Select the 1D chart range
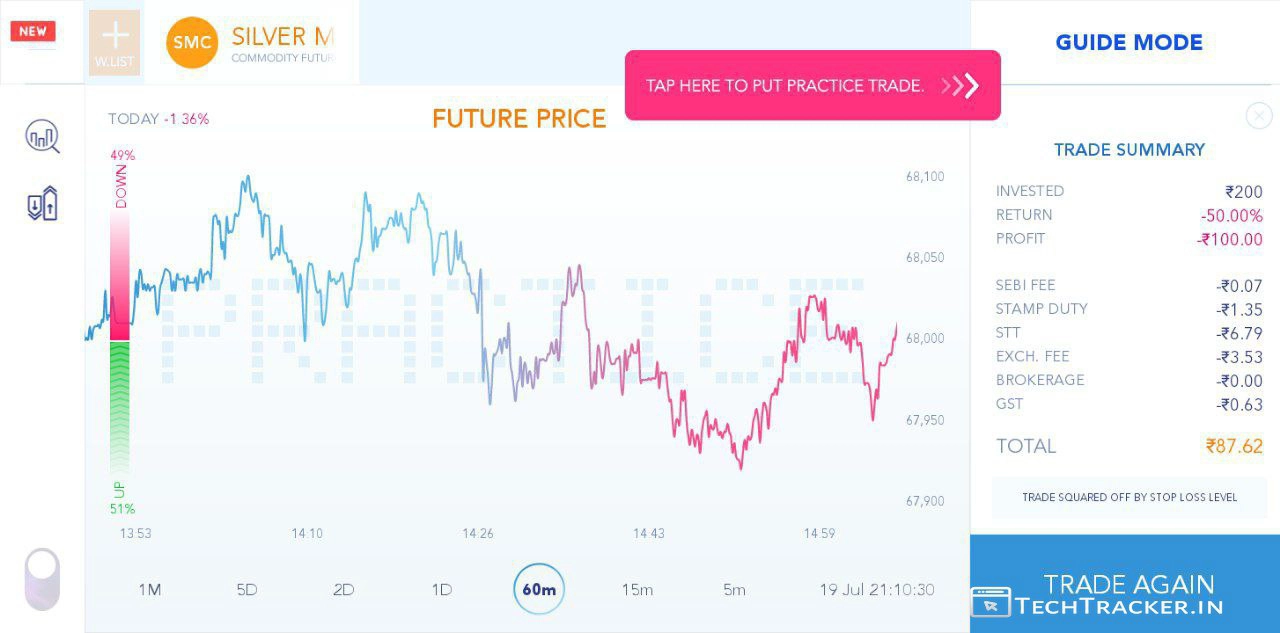Screen dimensions: 1280x633 point(441,589)
